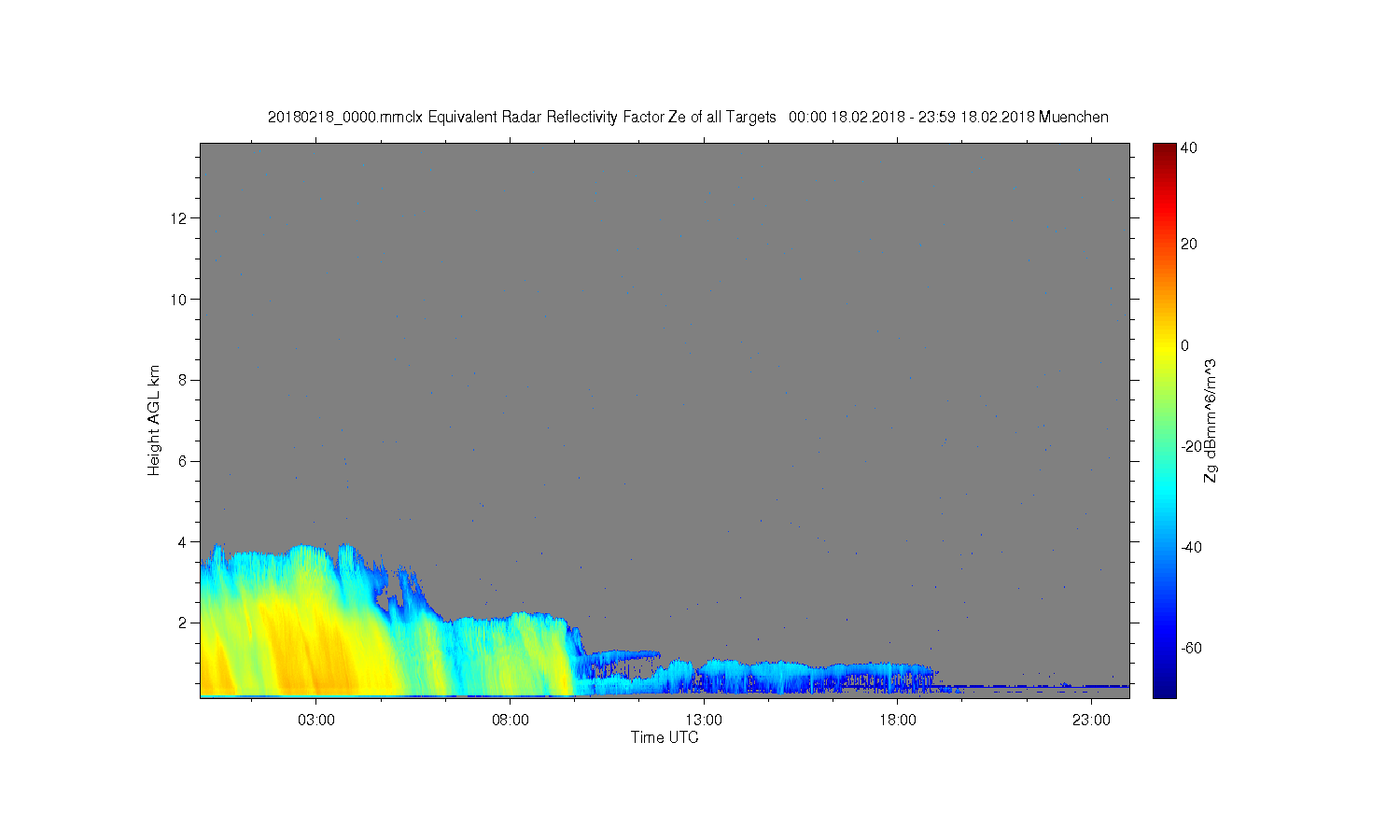The height and width of the screenshot is (840, 1400).
Task: Click the height tick label '8'
Action: pos(184,380)
